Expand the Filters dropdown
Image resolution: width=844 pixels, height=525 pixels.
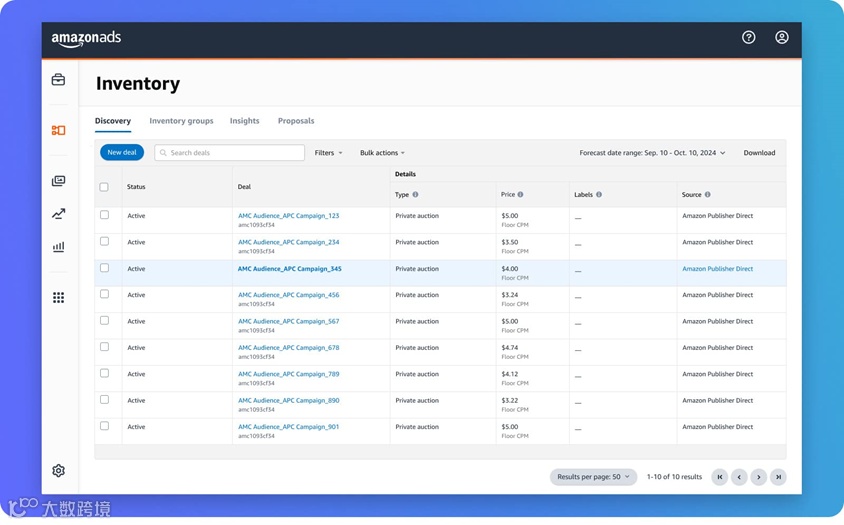point(328,153)
